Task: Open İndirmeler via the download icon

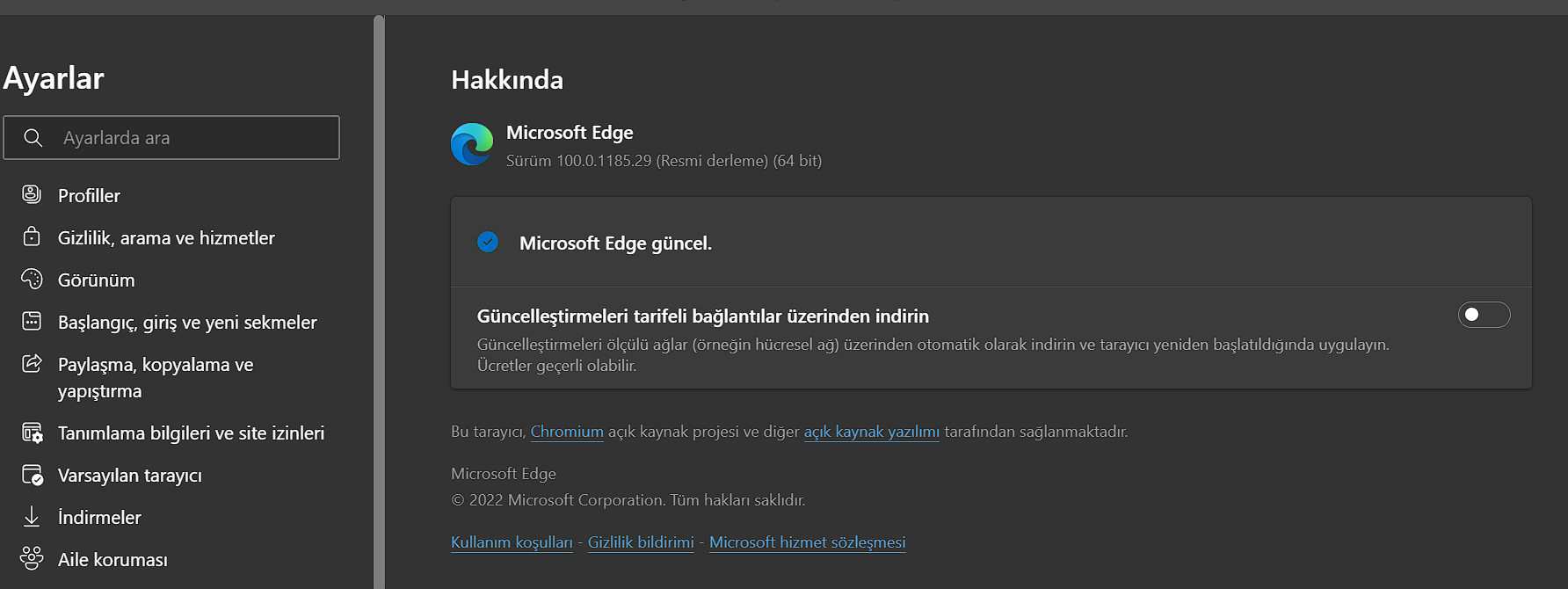Action: pos(32,516)
